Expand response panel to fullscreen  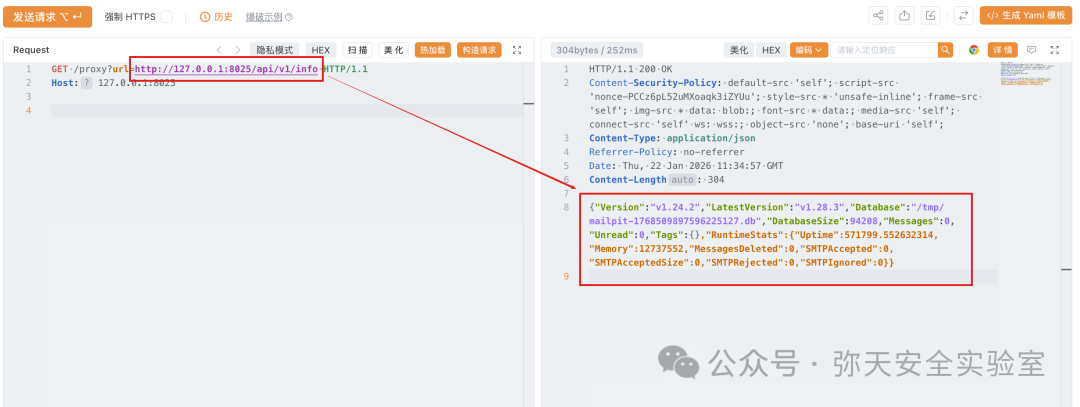[x=1055, y=50]
